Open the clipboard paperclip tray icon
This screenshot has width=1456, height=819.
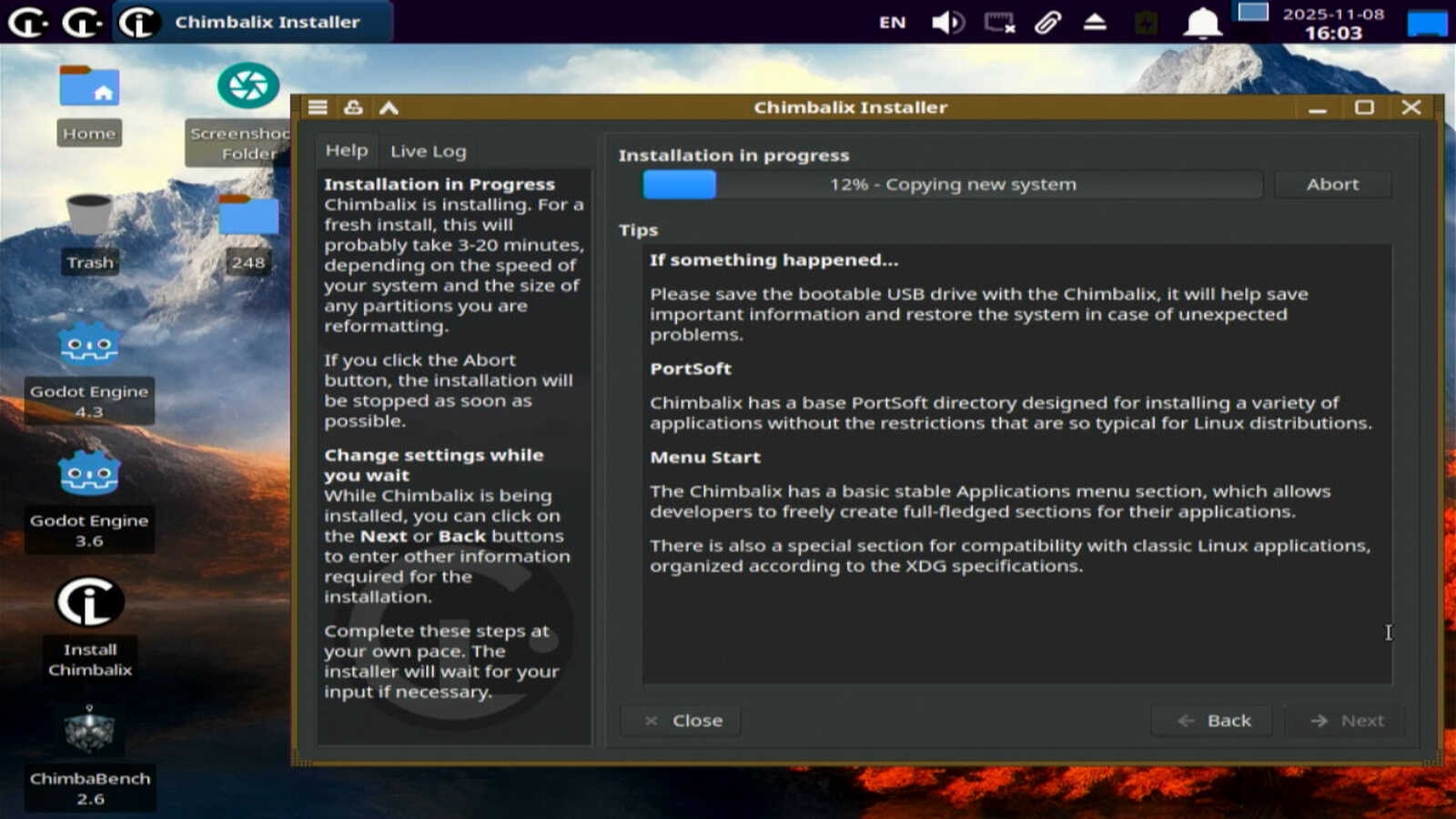(x=1047, y=22)
